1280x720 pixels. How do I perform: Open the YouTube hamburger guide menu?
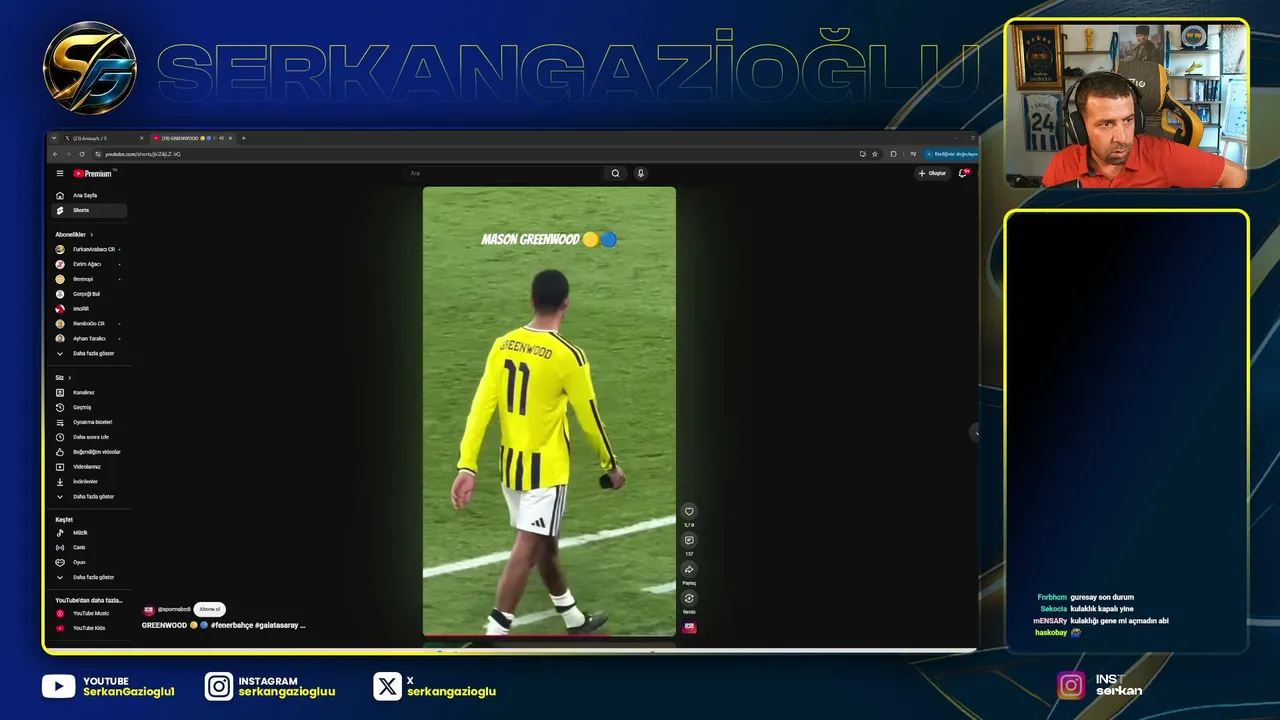(x=60, y=173)
